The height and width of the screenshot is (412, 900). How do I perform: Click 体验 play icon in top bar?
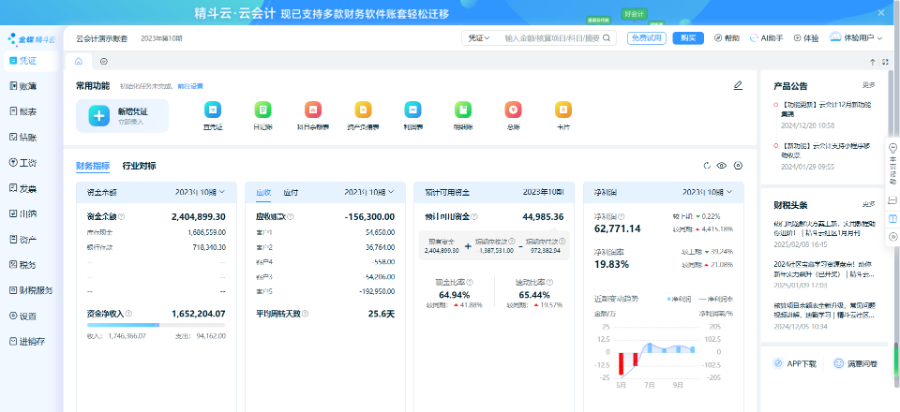tap(806, 38)
